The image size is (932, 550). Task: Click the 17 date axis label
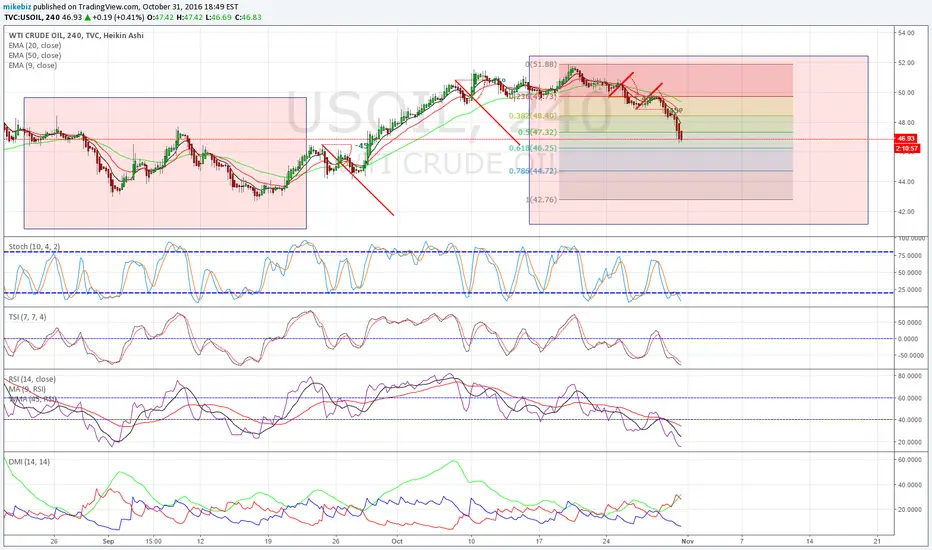coord(539,542)
